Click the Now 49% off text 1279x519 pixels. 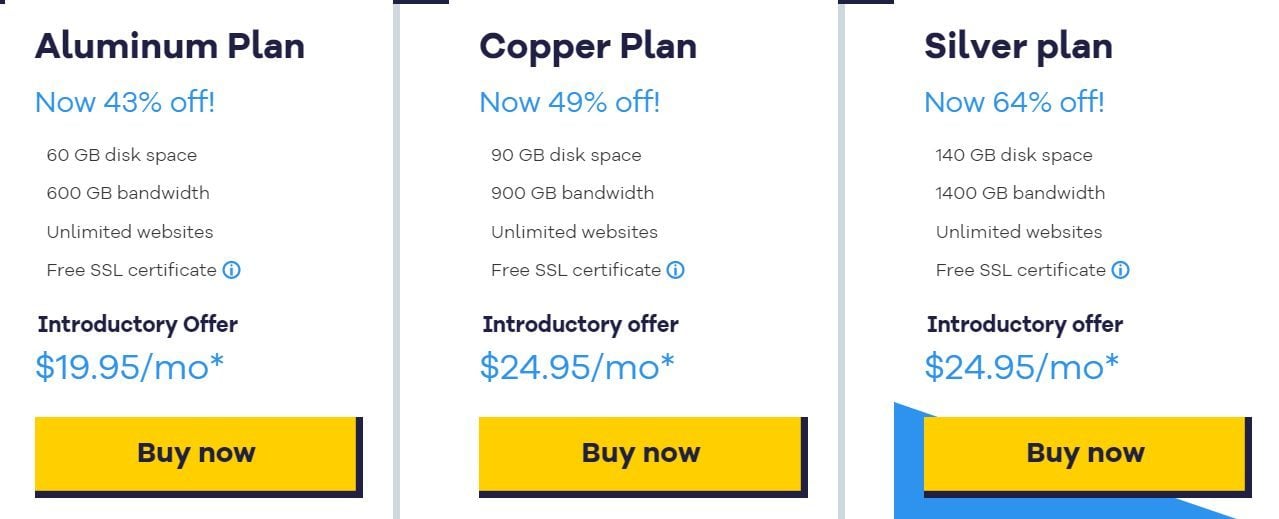pos(570,102)
